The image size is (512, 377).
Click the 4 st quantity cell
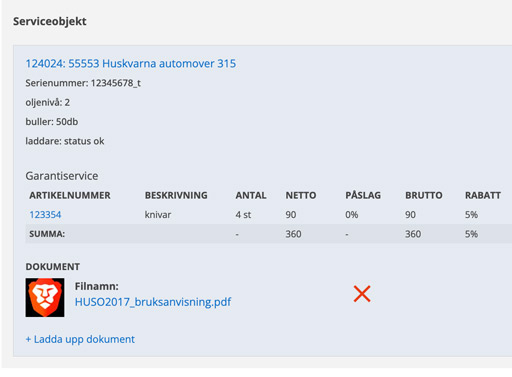point(243,215)
